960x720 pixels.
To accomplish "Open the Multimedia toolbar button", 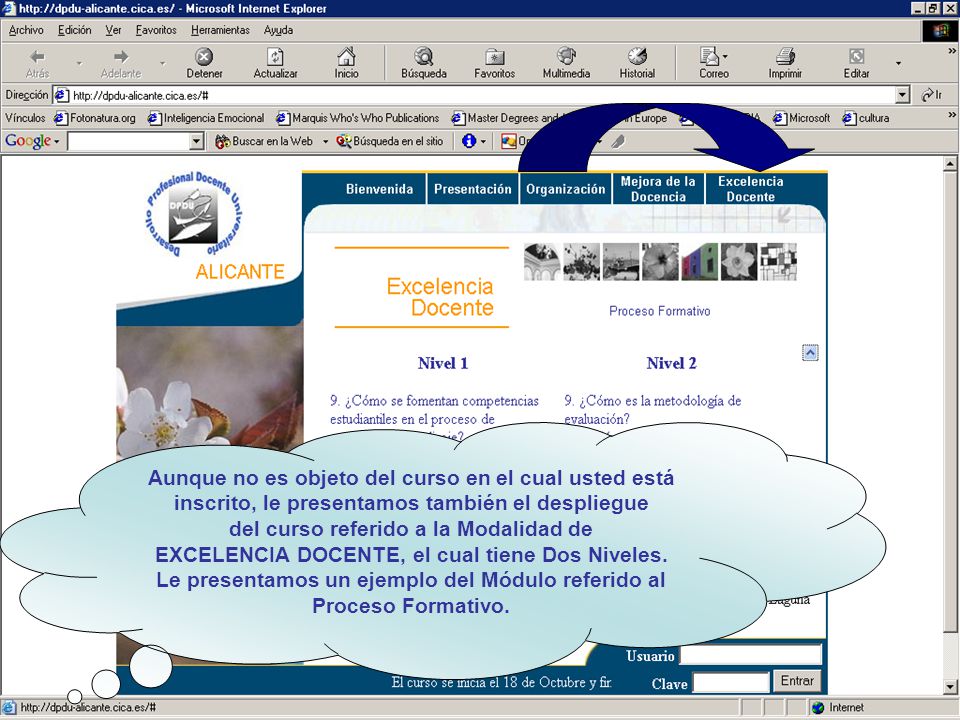I will (566, 62).
